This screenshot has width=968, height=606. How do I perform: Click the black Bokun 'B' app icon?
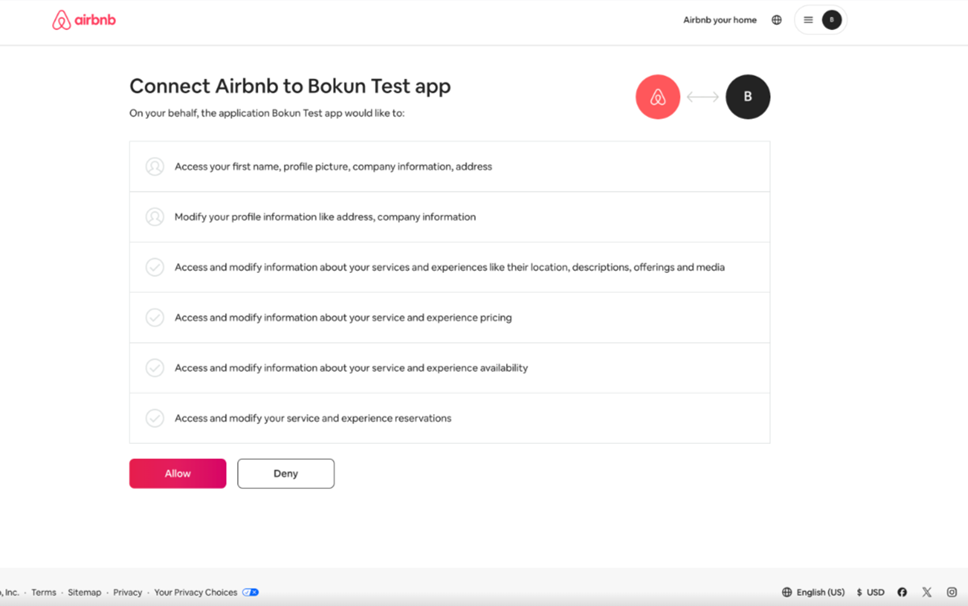pos(748,97)
